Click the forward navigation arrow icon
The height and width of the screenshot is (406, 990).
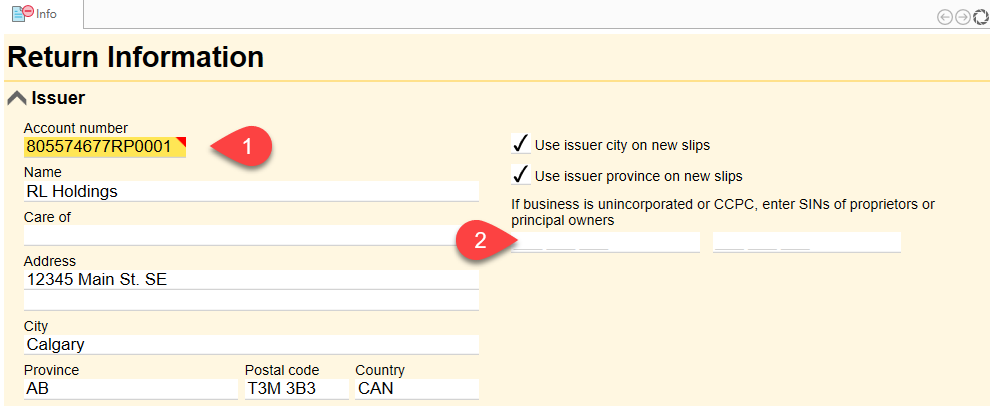pyautogui.click(x=962, y=16)
